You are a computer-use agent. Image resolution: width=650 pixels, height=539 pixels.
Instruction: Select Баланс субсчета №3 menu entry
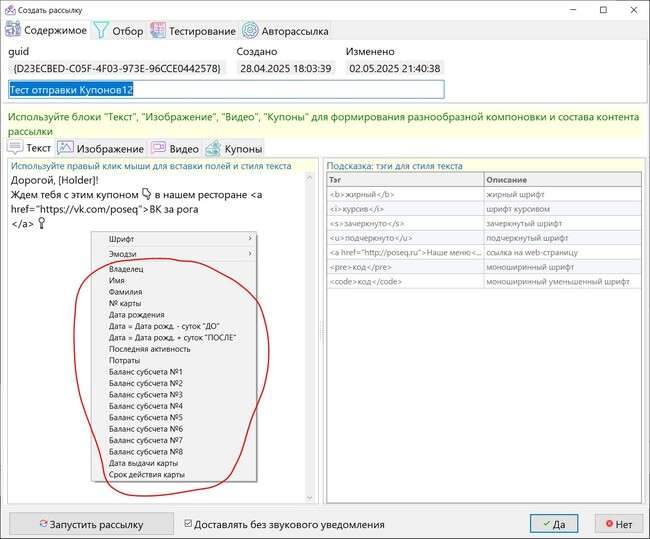[x=145, y=395]
